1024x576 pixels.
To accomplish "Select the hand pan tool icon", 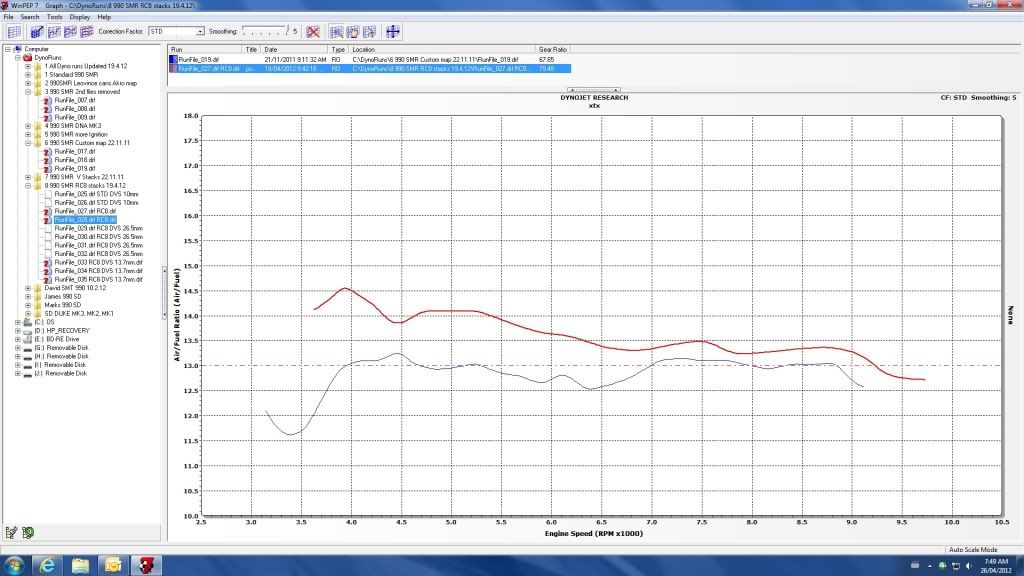I will point(352,31).
